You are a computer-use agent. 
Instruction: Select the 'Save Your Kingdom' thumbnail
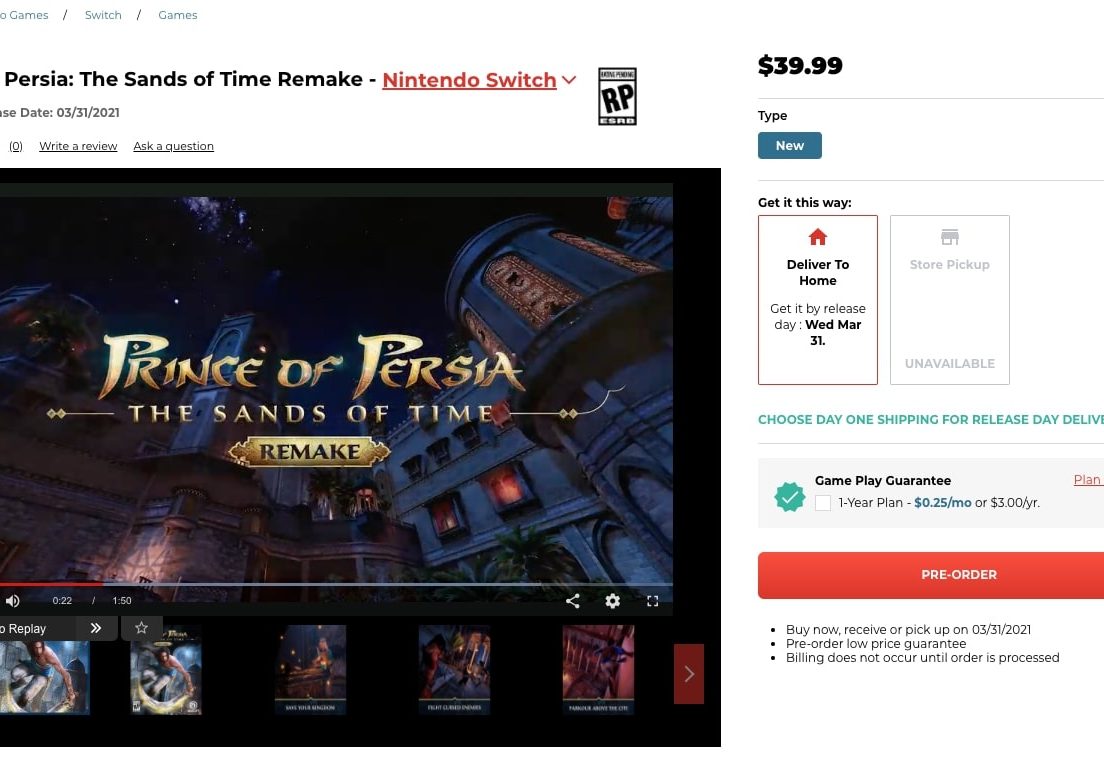[x=310, y=670]
